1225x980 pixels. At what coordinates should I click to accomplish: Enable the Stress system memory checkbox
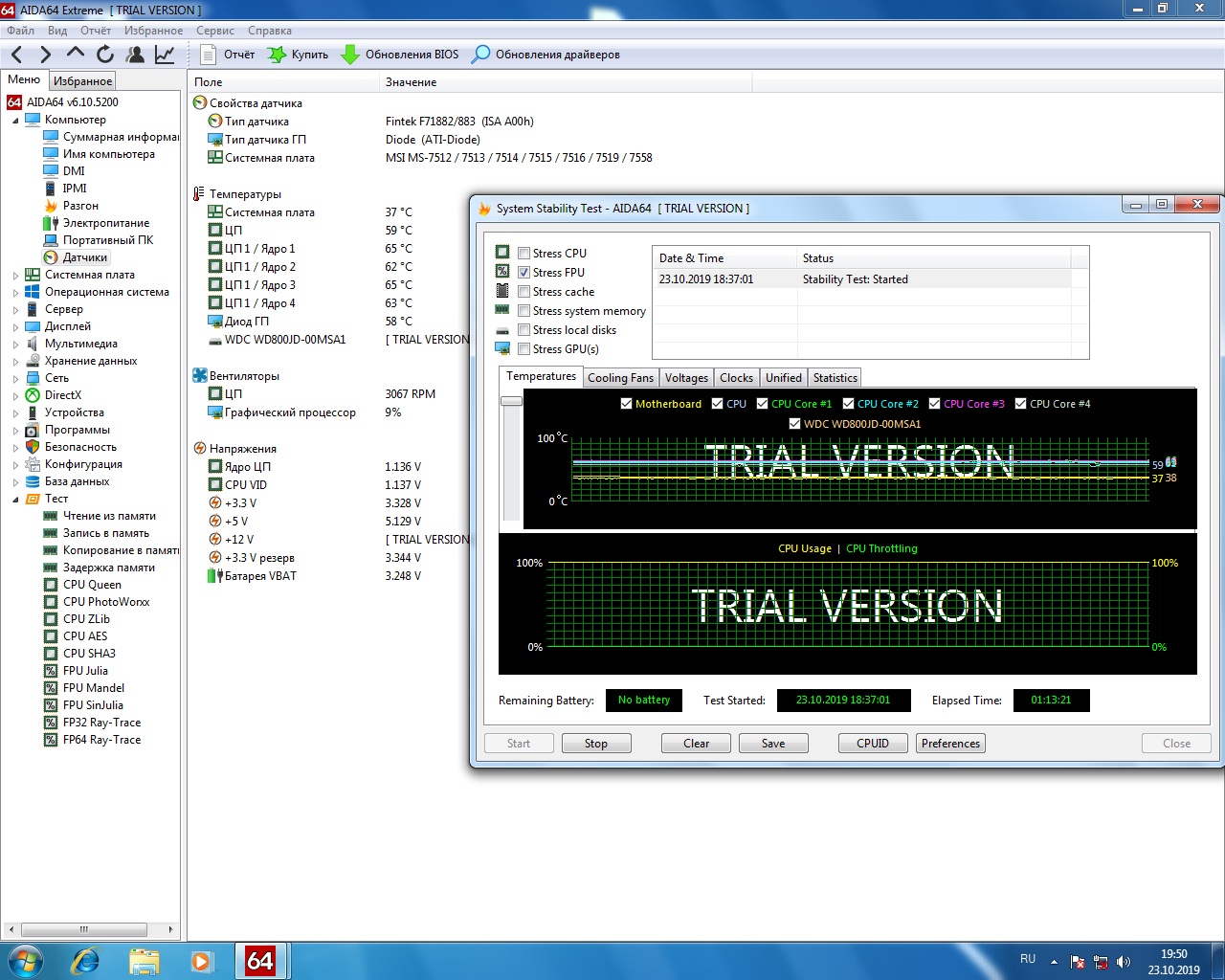click(x=523, y=311)
